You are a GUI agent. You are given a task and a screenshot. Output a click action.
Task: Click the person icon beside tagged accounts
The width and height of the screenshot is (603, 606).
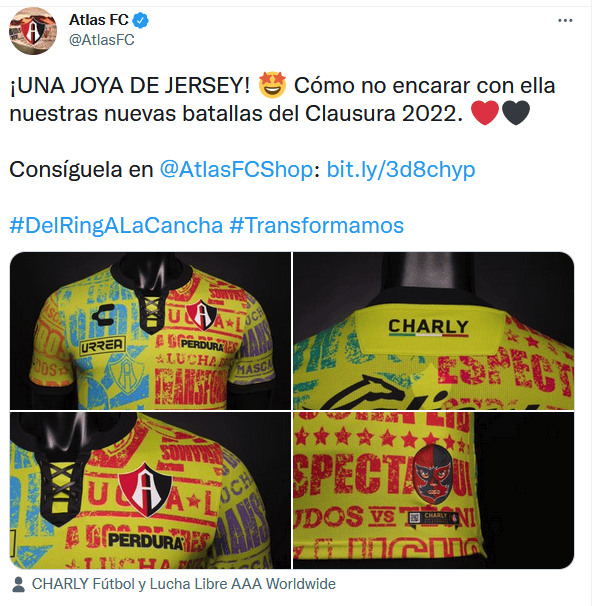click(x=18, y=584)
